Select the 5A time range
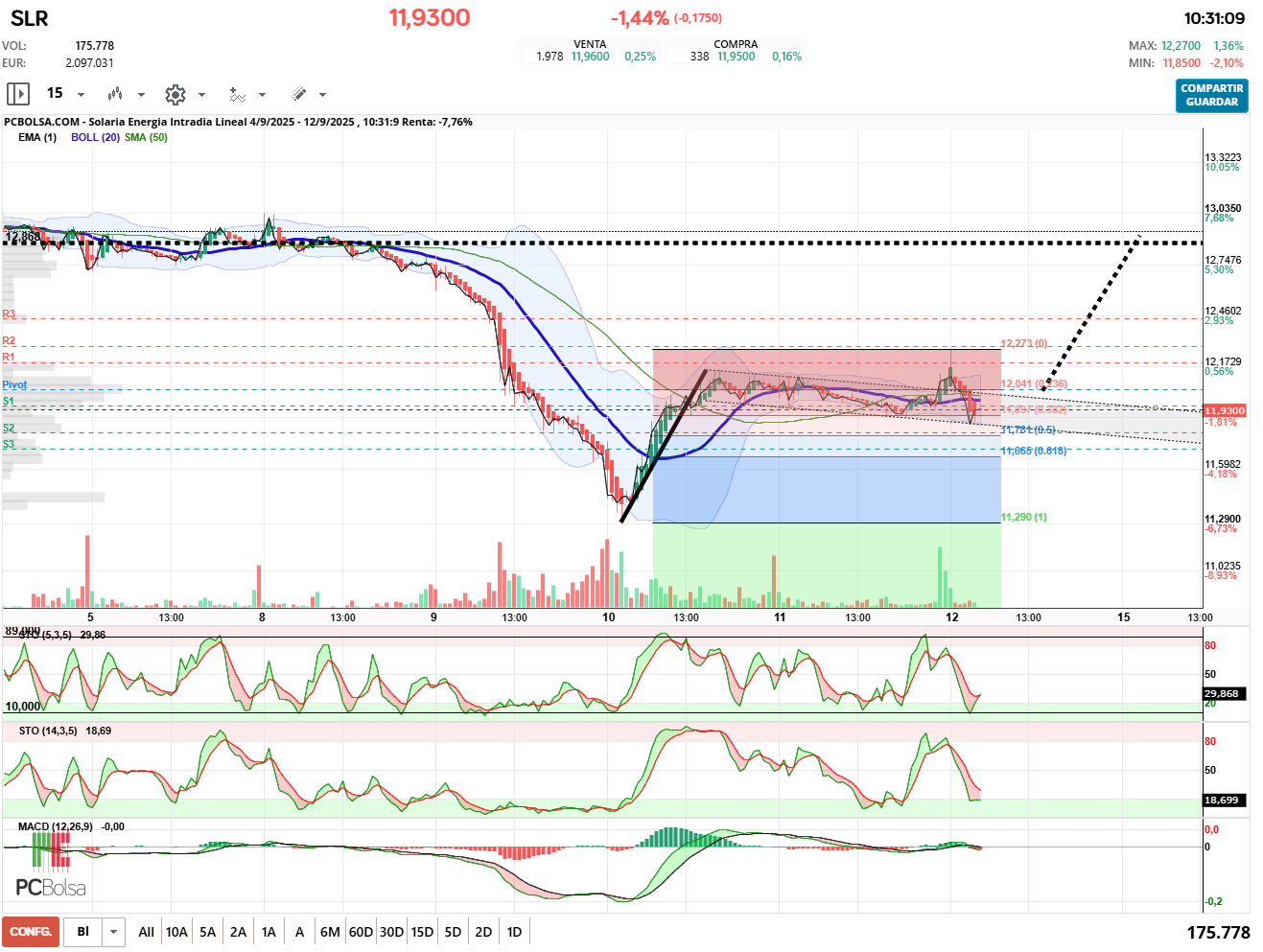1263x952 pixels. coord(207,932)
